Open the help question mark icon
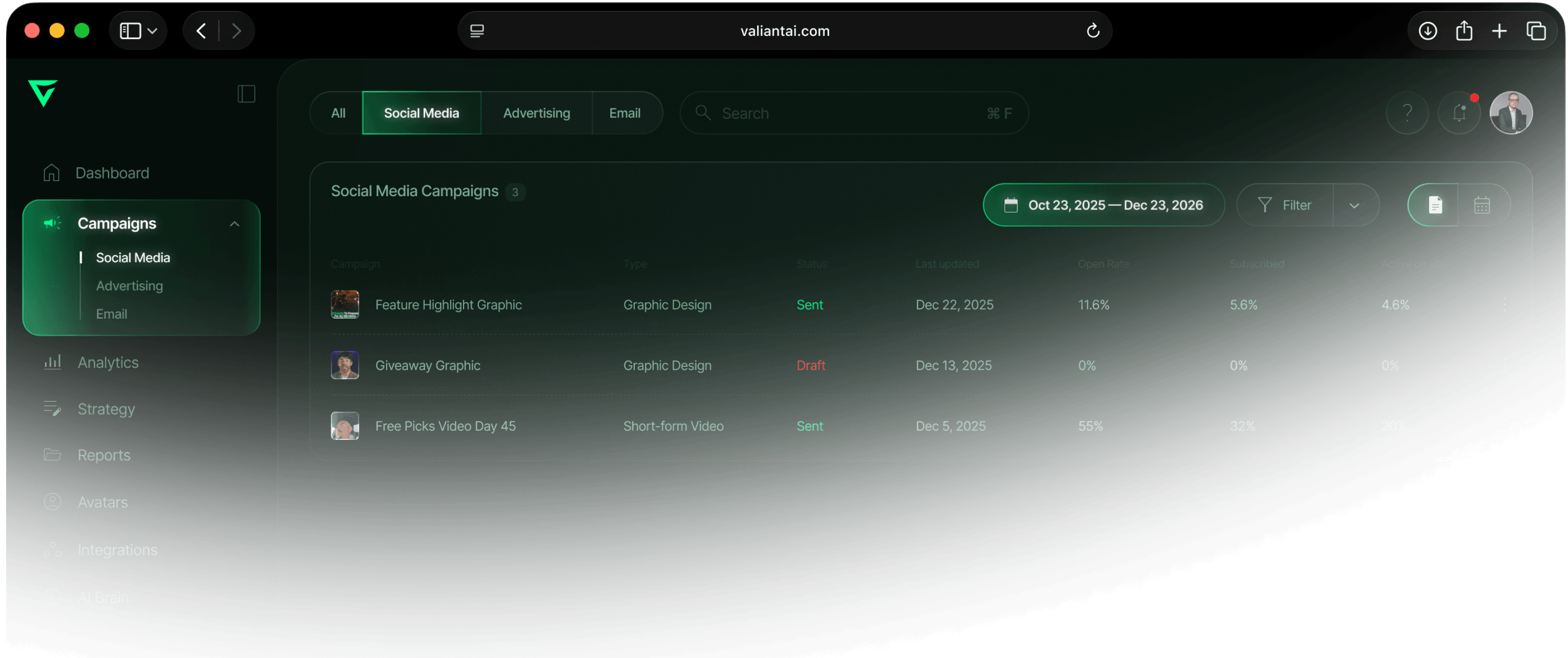This screenshot has width=1568, height=658. point(1407,113)
